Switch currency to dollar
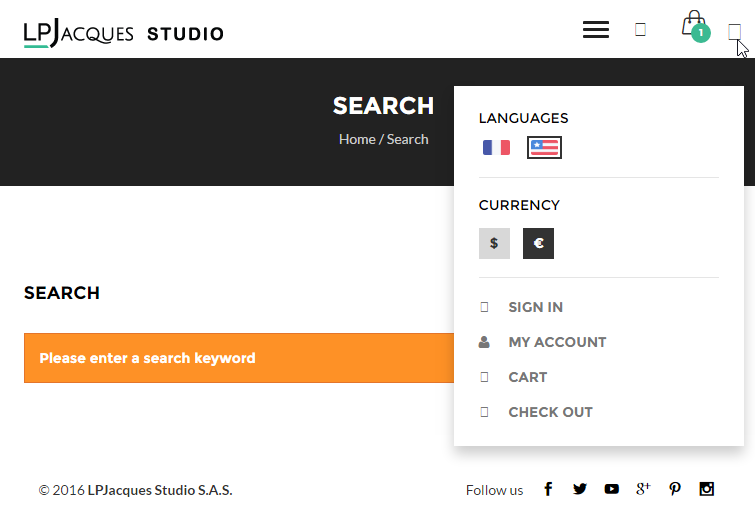 coord(494,244)
